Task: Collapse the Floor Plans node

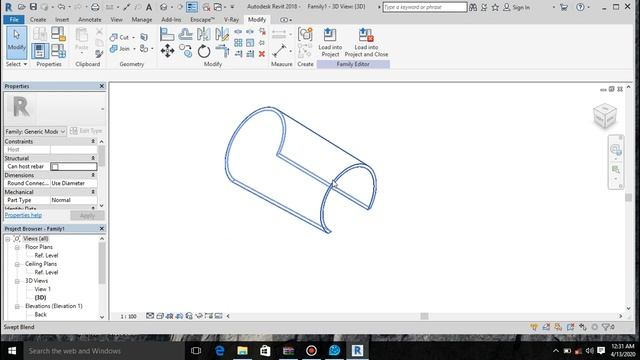Action: 17,247
